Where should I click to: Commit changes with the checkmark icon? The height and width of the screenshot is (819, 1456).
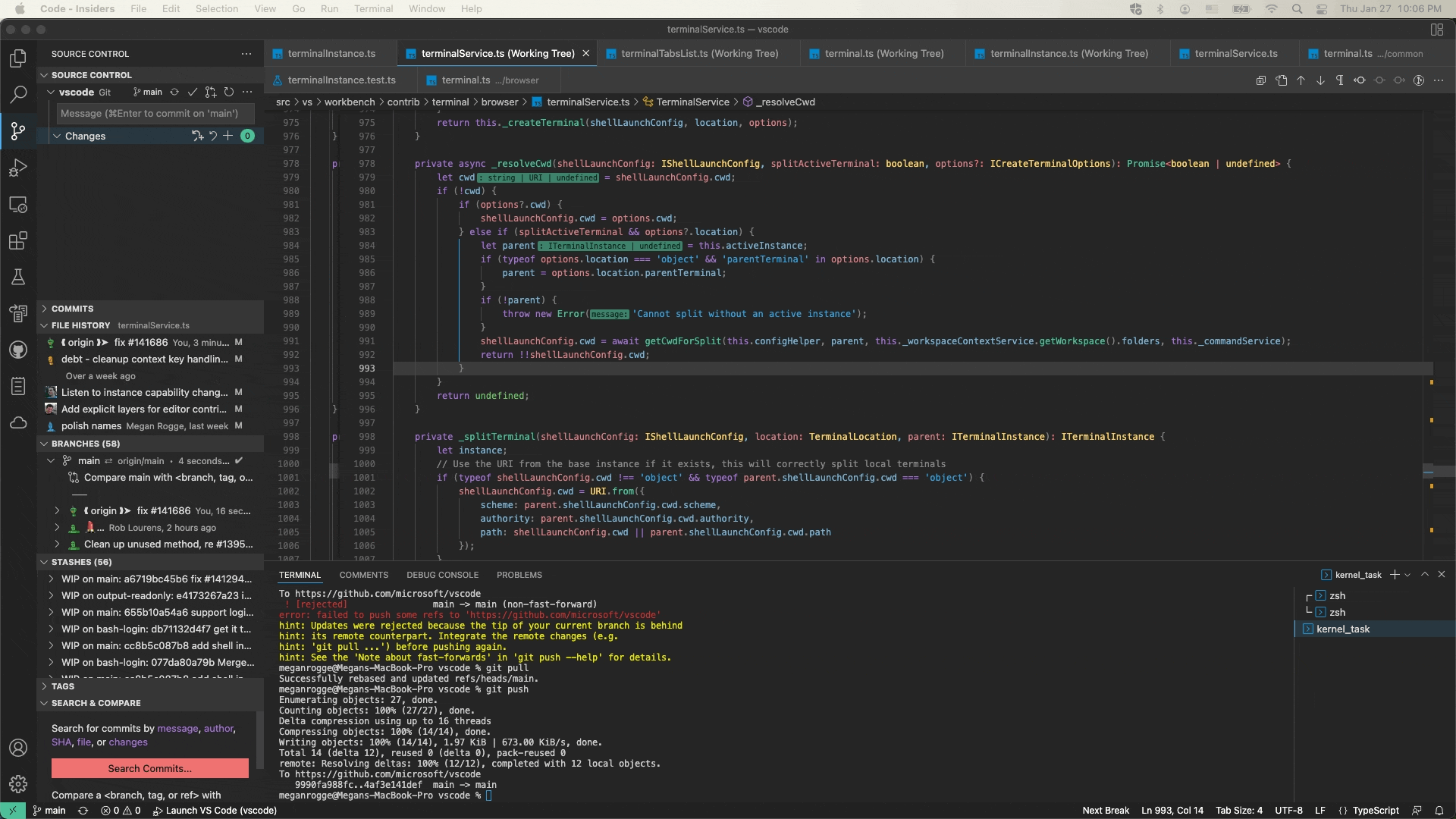[x=193, y=92]
